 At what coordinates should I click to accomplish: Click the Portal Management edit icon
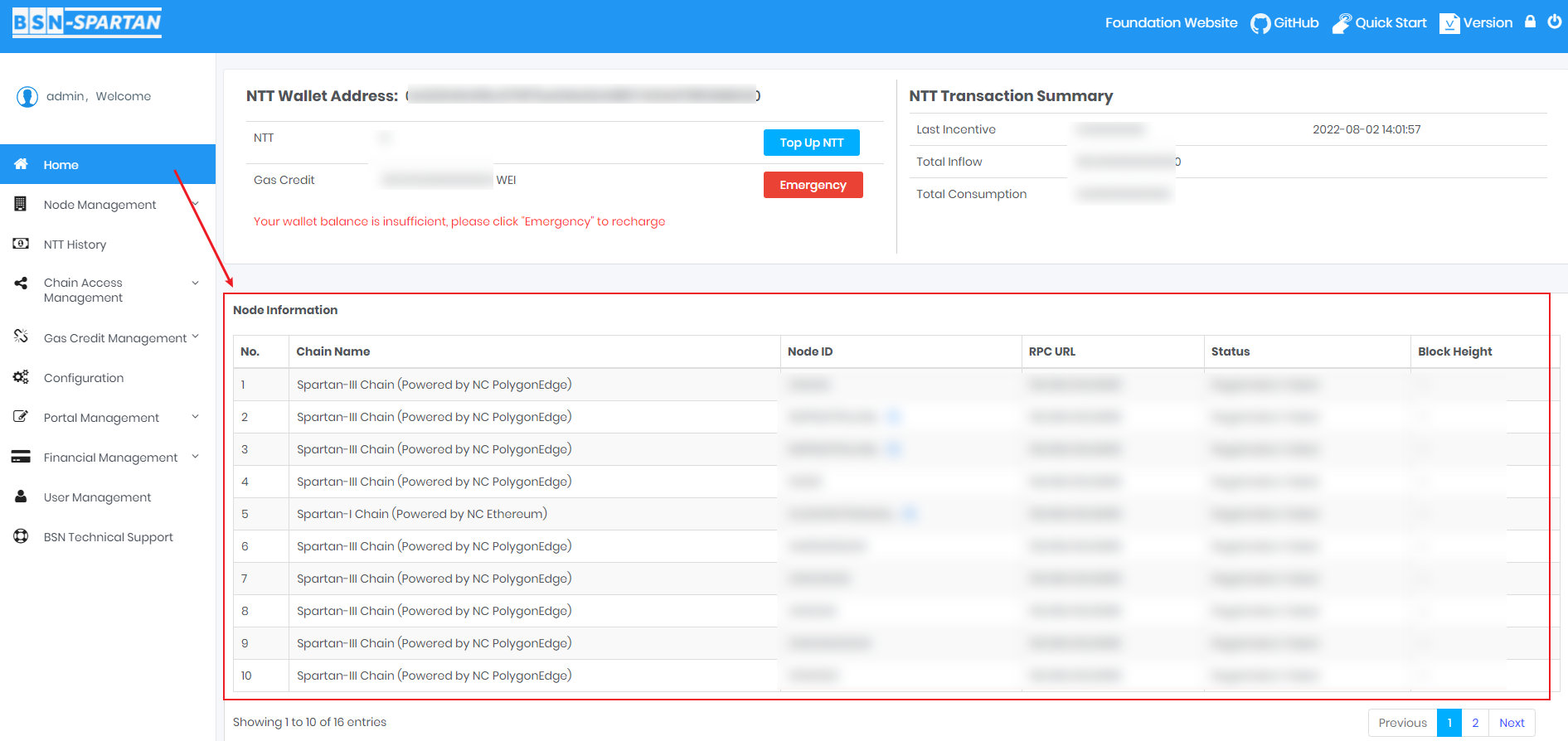(x=21, y=416)
